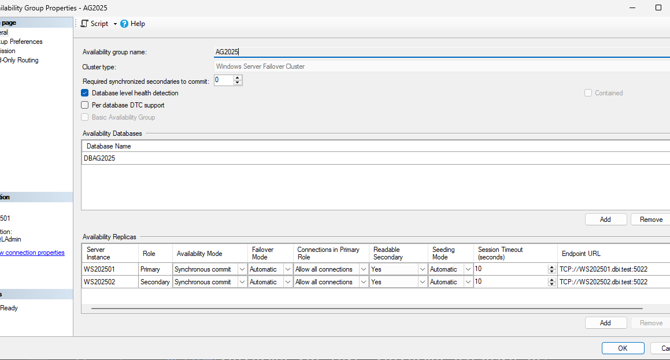Open the Script dropdown arrow
The width and height of the screenshot is (670, 360).
click(x=115, y=24)
